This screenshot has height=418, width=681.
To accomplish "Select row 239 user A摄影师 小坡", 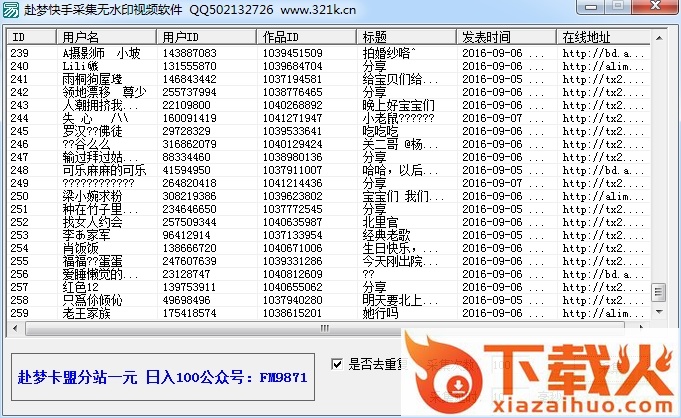I will tap(102, 53).
